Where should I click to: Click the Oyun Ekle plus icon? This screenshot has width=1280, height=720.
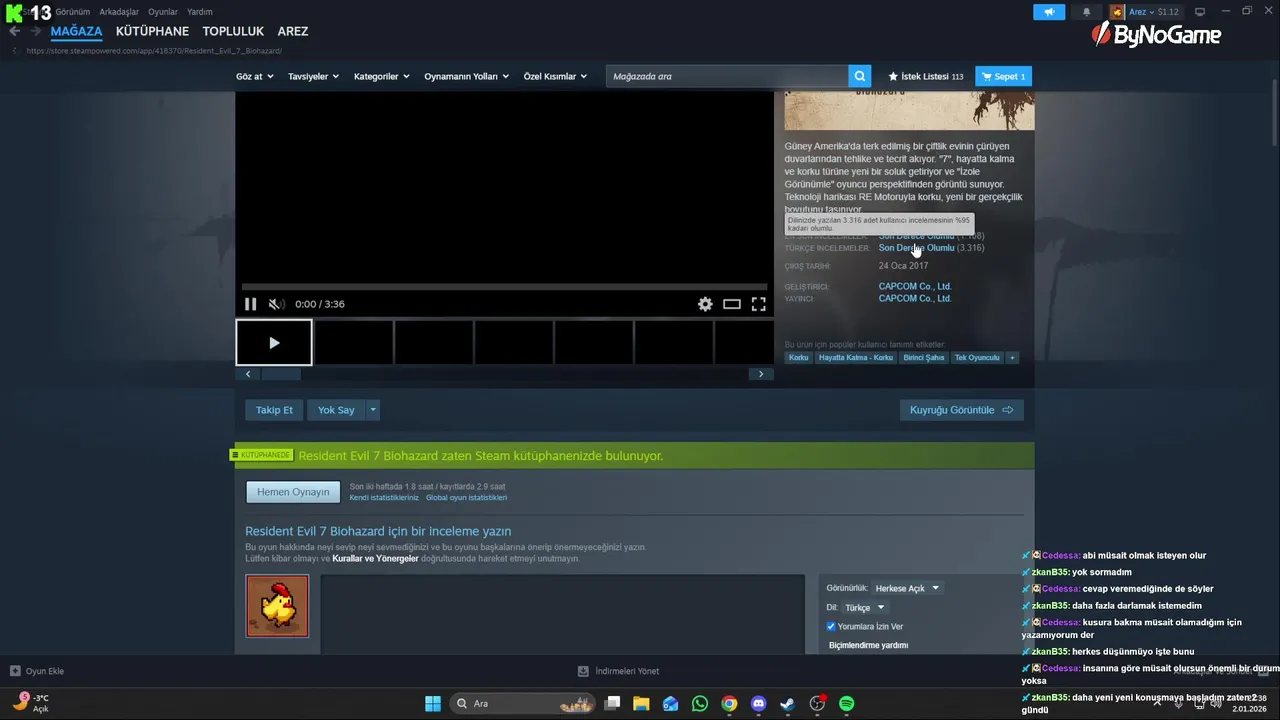coord(15,671)
